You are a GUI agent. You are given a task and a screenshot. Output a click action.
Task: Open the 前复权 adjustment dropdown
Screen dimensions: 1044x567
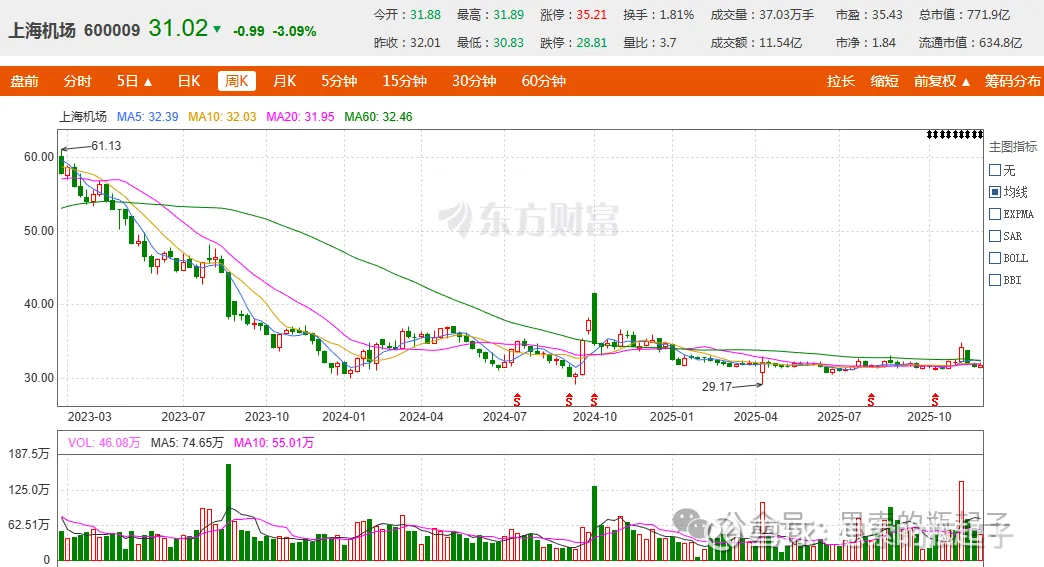(x=941, y=81)
